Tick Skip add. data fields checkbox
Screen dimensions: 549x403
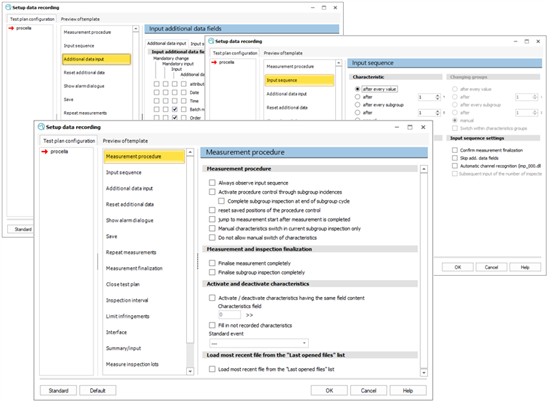pyautogui.click(x=454, y=158)
